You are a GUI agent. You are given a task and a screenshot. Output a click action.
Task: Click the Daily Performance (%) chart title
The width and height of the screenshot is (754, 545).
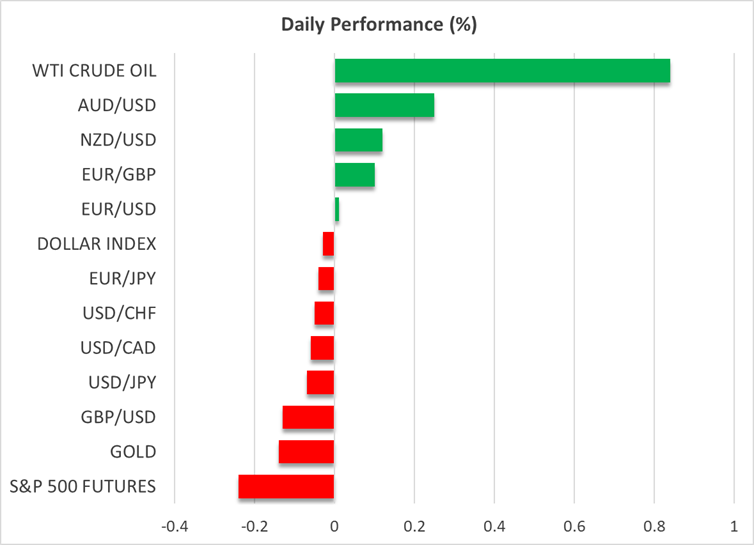(x=376, y=22)
